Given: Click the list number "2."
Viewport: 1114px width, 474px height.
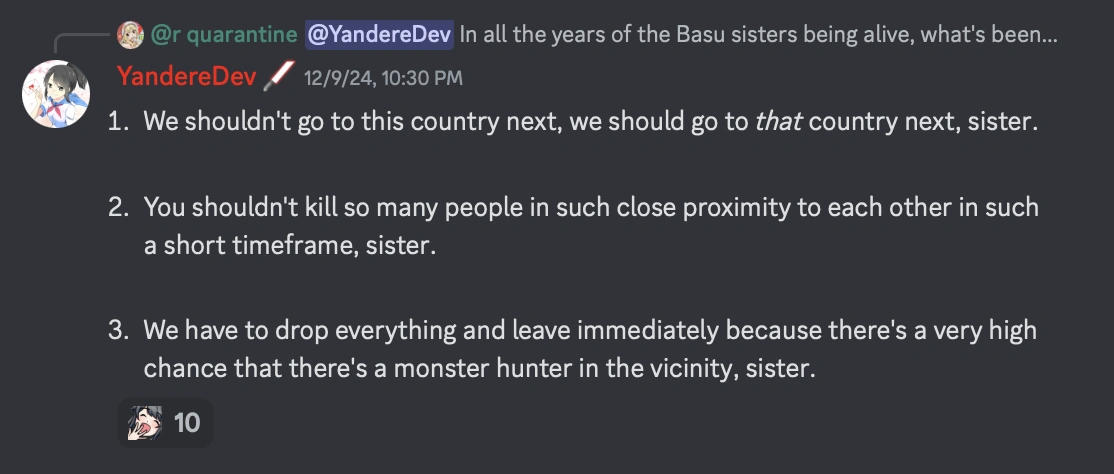Looking at the screenshot, I should 120,208.
